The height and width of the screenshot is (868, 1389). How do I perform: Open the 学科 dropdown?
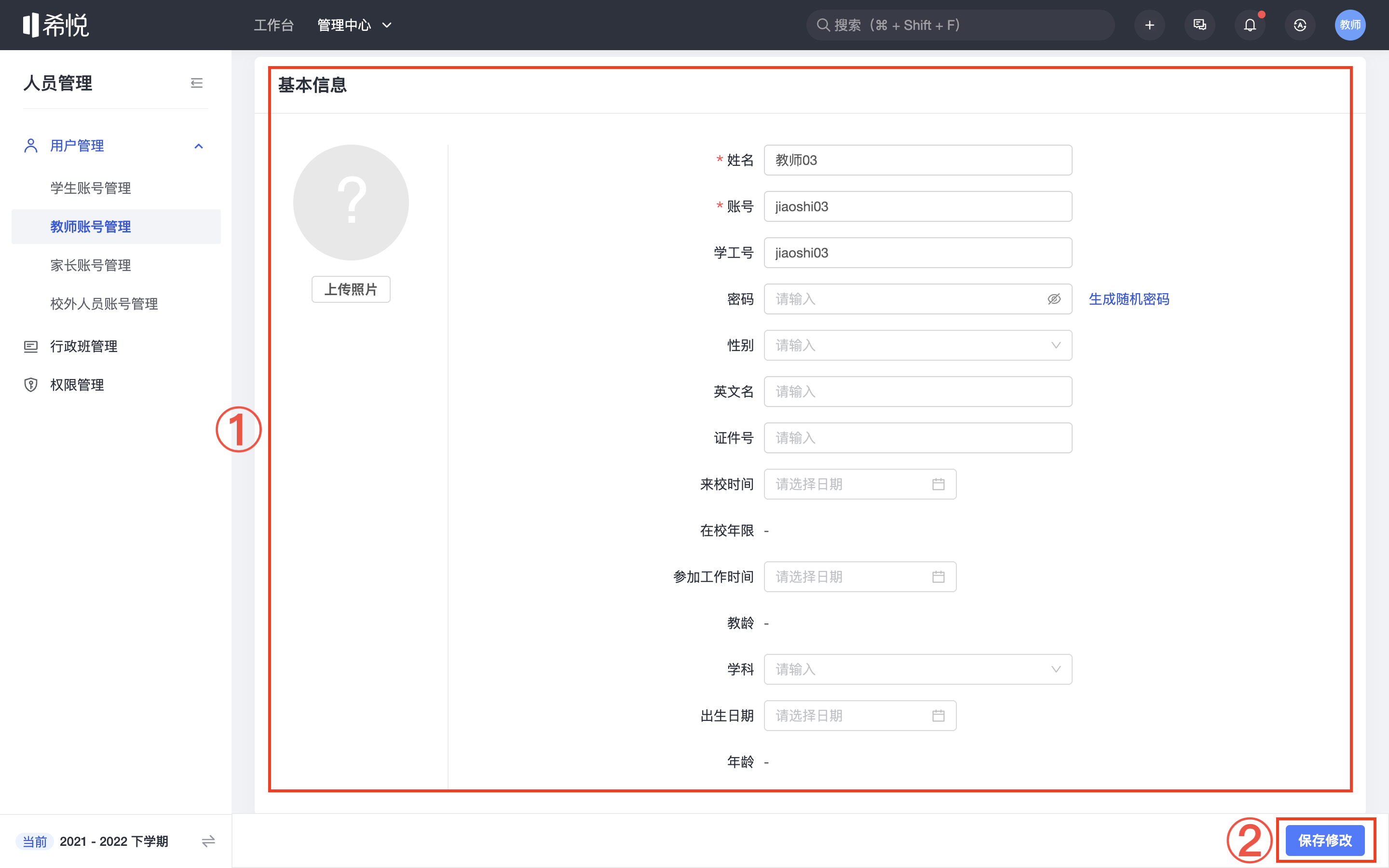[x=918, y=669]
